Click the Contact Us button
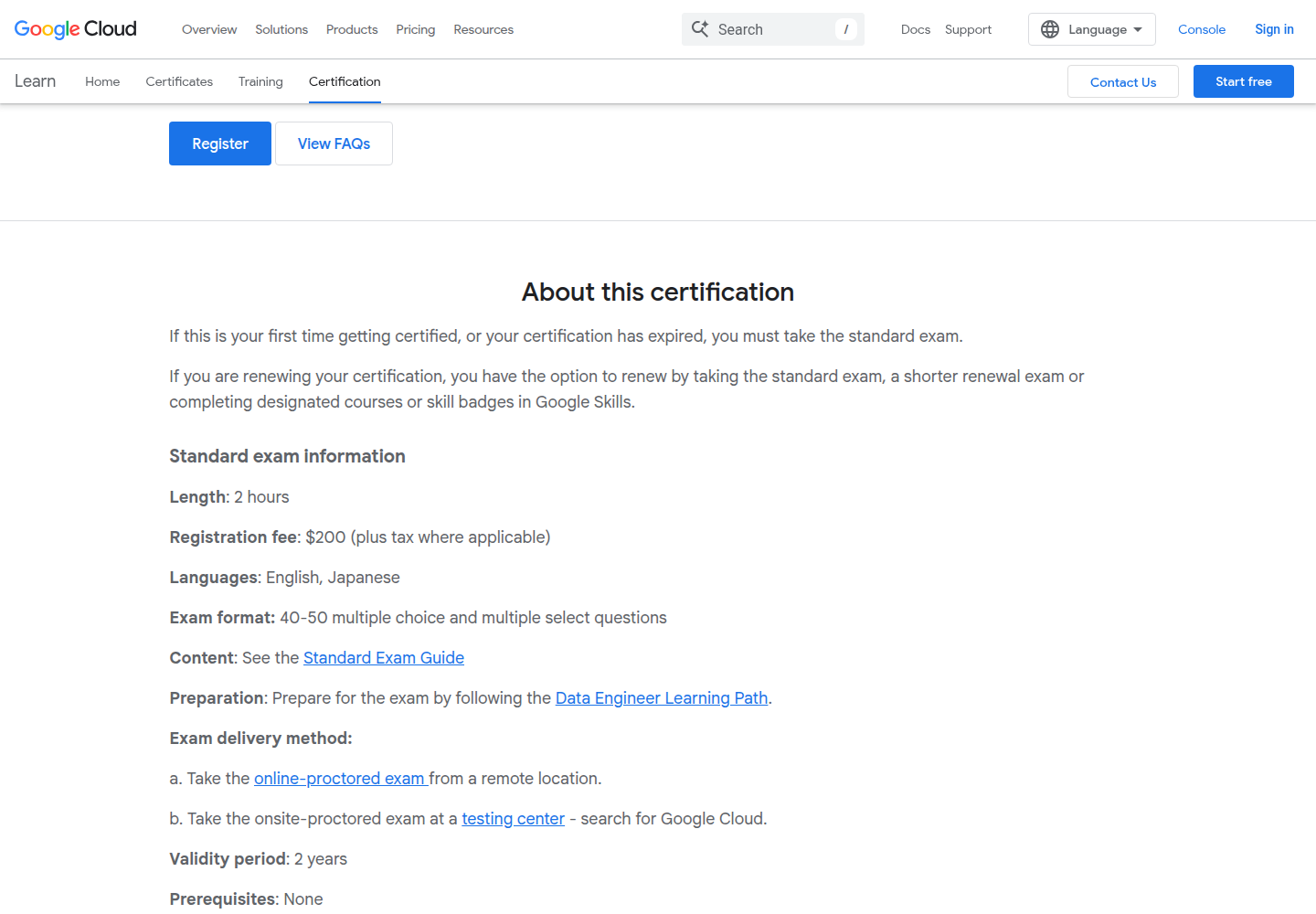 (1123, 81)
